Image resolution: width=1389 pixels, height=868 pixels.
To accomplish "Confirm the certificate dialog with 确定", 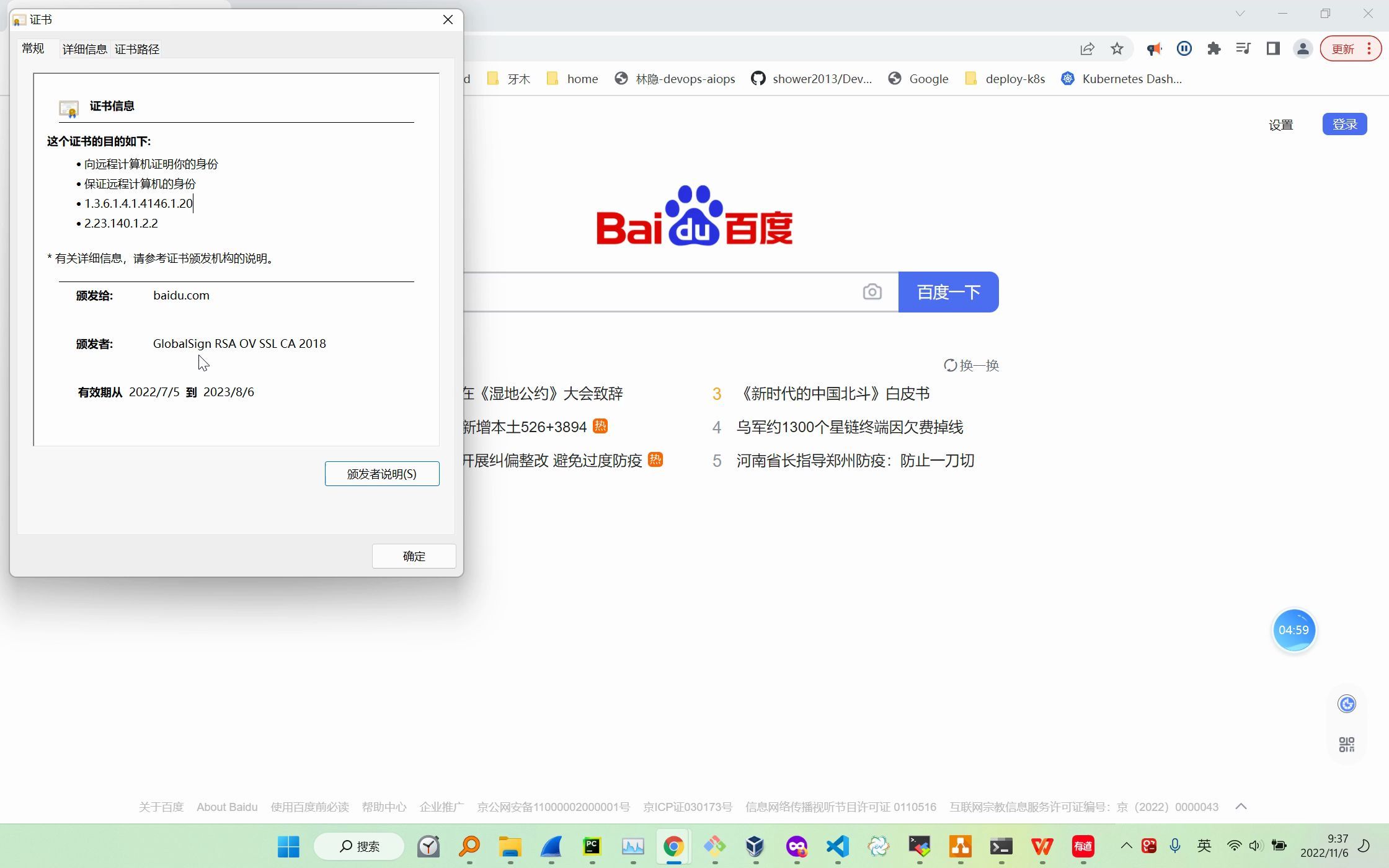I will (414, 556).
